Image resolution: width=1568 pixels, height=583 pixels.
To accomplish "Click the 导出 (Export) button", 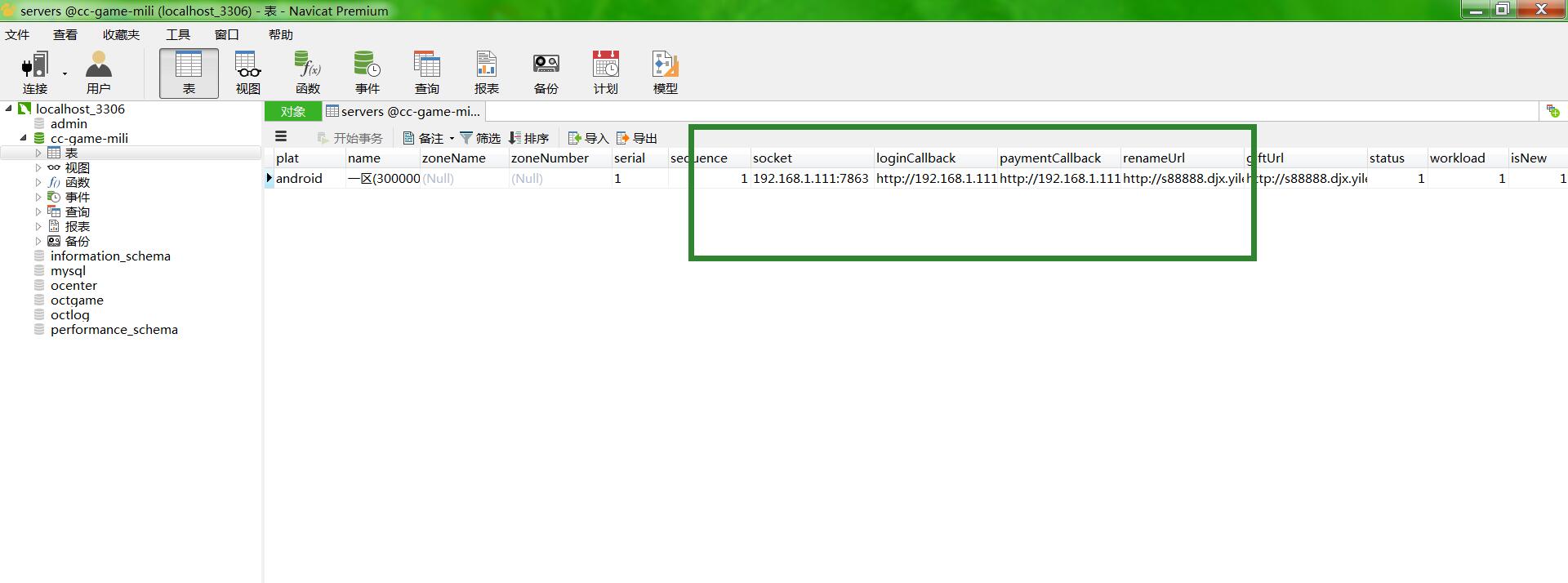I will pos(637,138).
